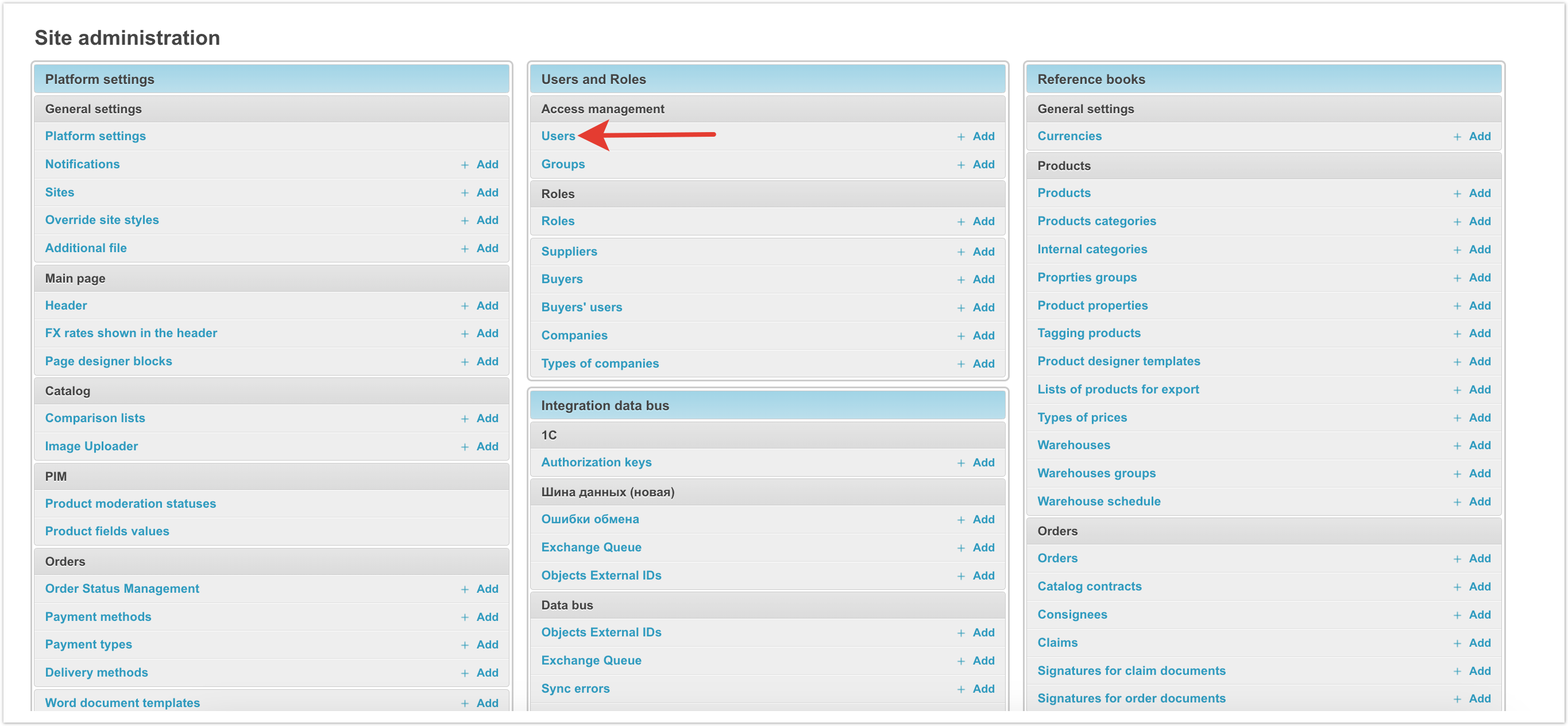Image resolution: width=1568 pixels, height=726 pixels.
Task: Click the plus icon in Warehouses row
Action: pyautogui.click(x=1457, y=446)
